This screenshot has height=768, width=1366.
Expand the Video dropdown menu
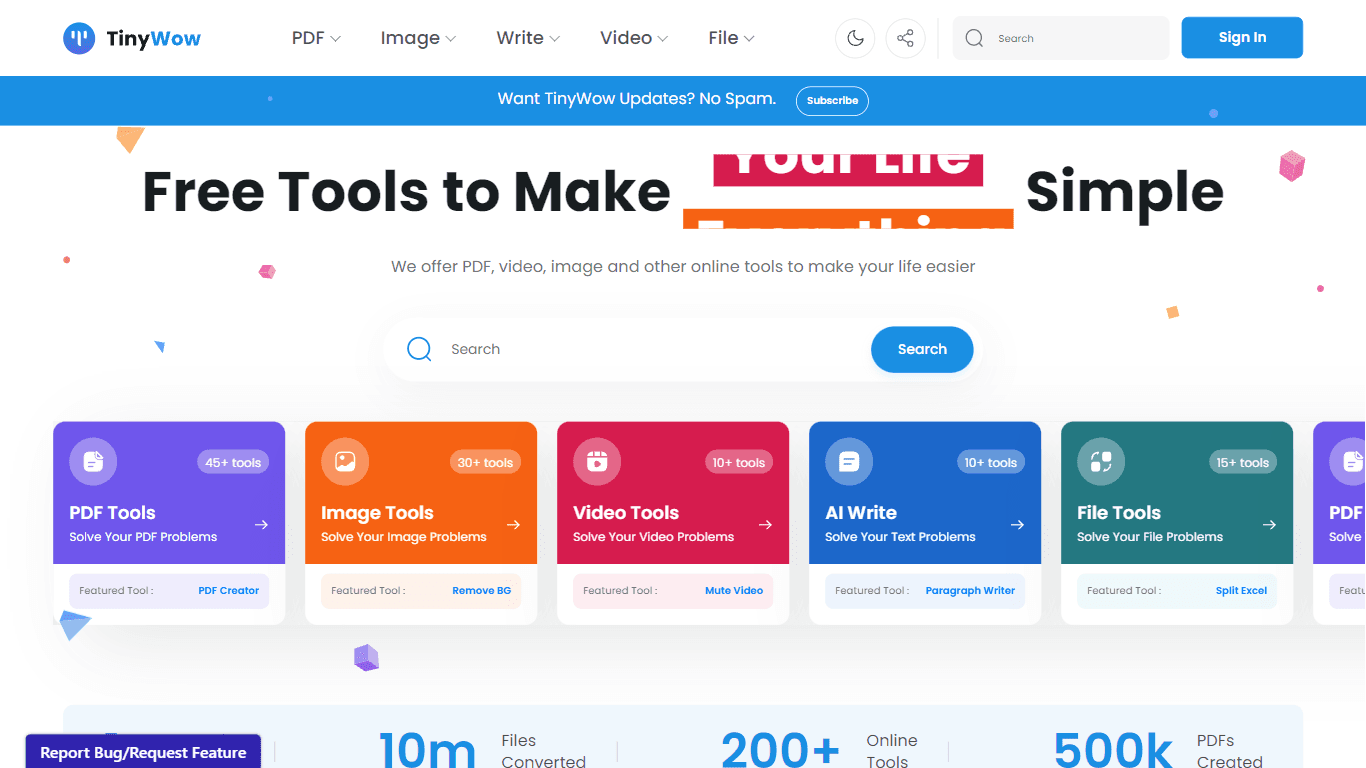tap(634, 38)
